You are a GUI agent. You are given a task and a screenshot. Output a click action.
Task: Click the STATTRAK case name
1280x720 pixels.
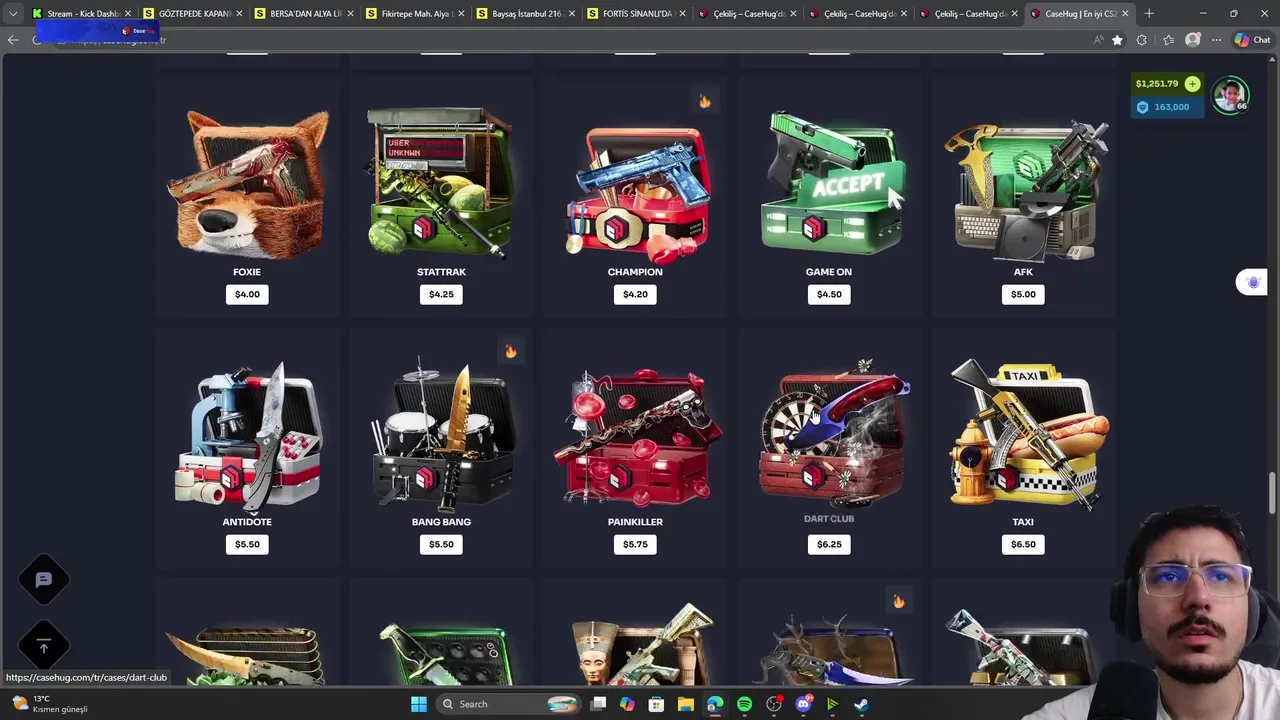(441, 272)
